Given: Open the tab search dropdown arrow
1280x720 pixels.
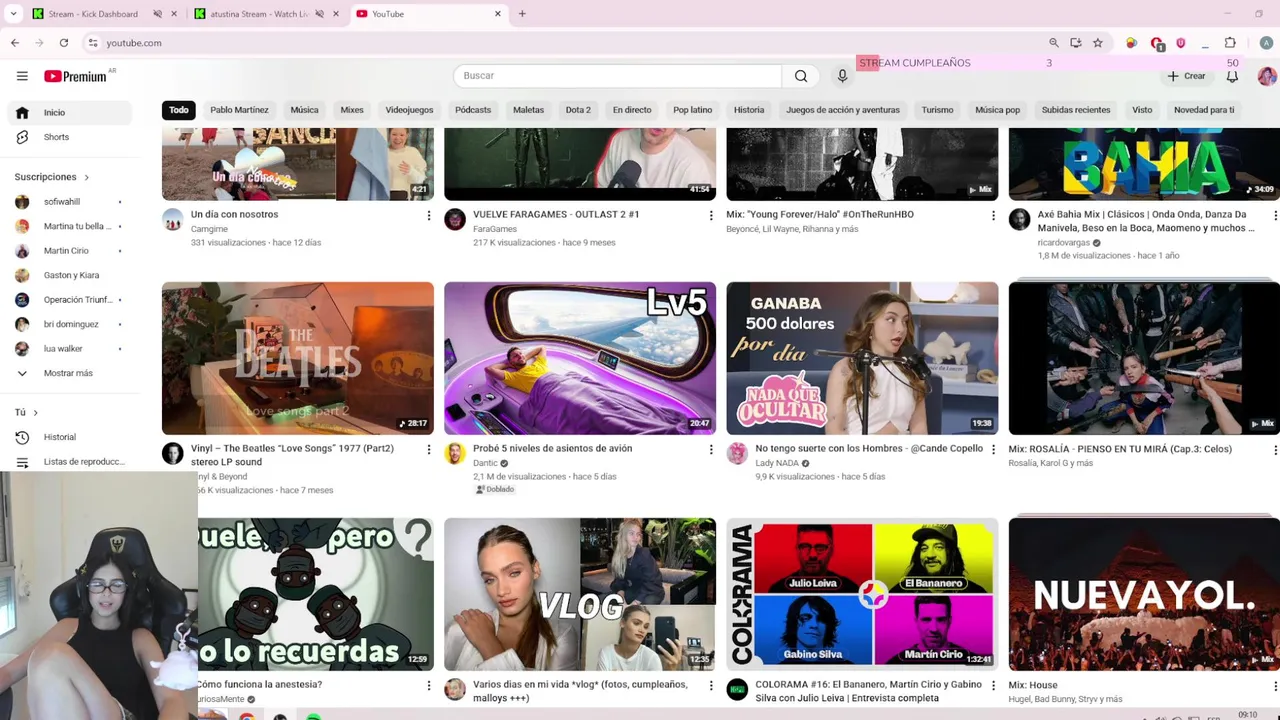Looking at the screenshot, I should click(13, 14).
